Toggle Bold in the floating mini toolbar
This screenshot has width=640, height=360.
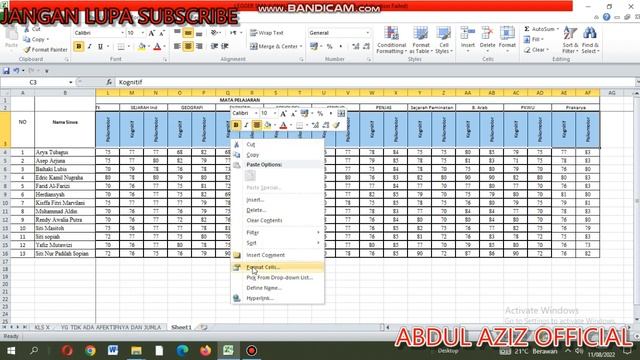click(236, 125)
